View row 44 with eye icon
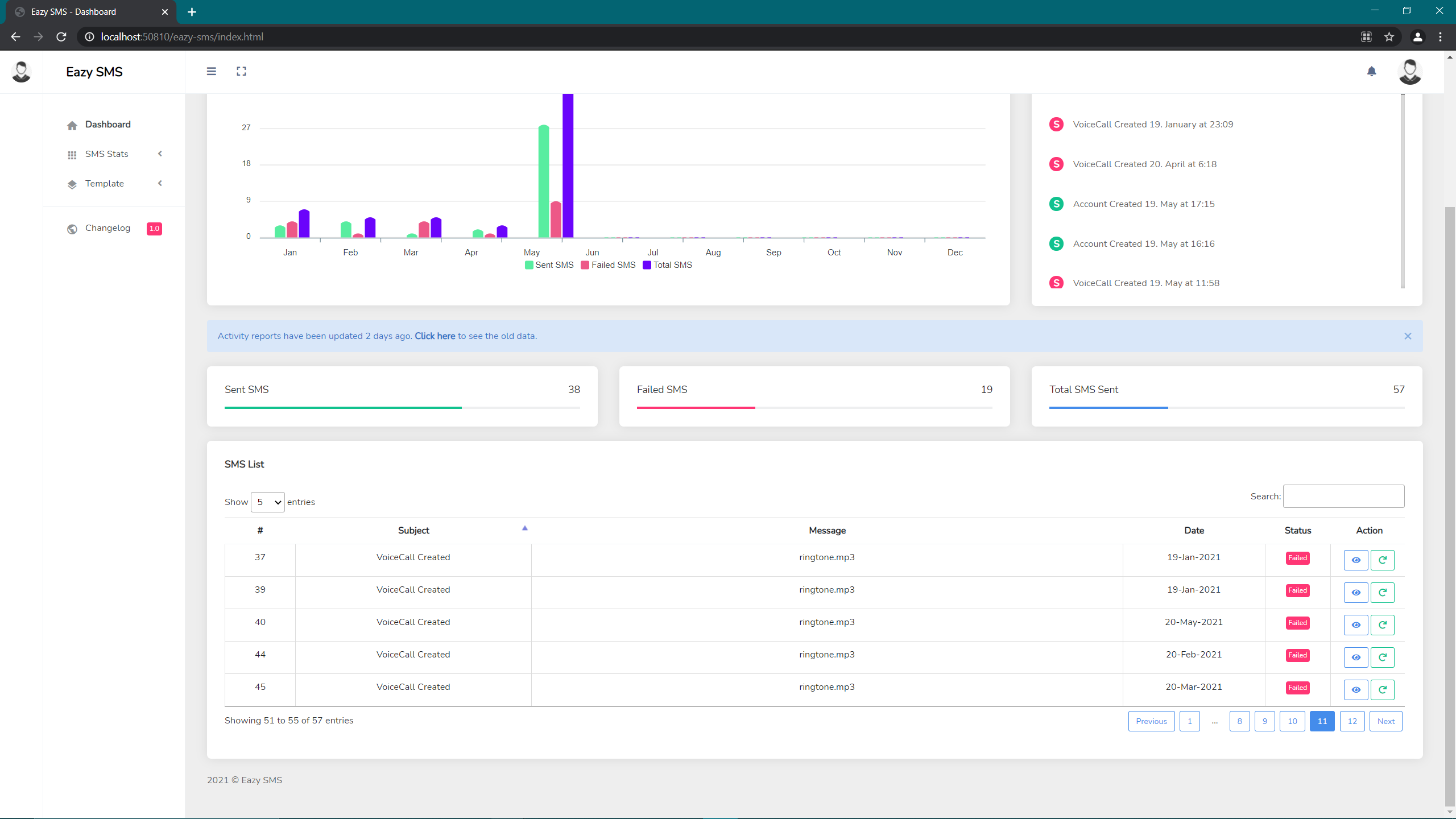Viewport: 1456px width, 819px height. click(1356, 657)
